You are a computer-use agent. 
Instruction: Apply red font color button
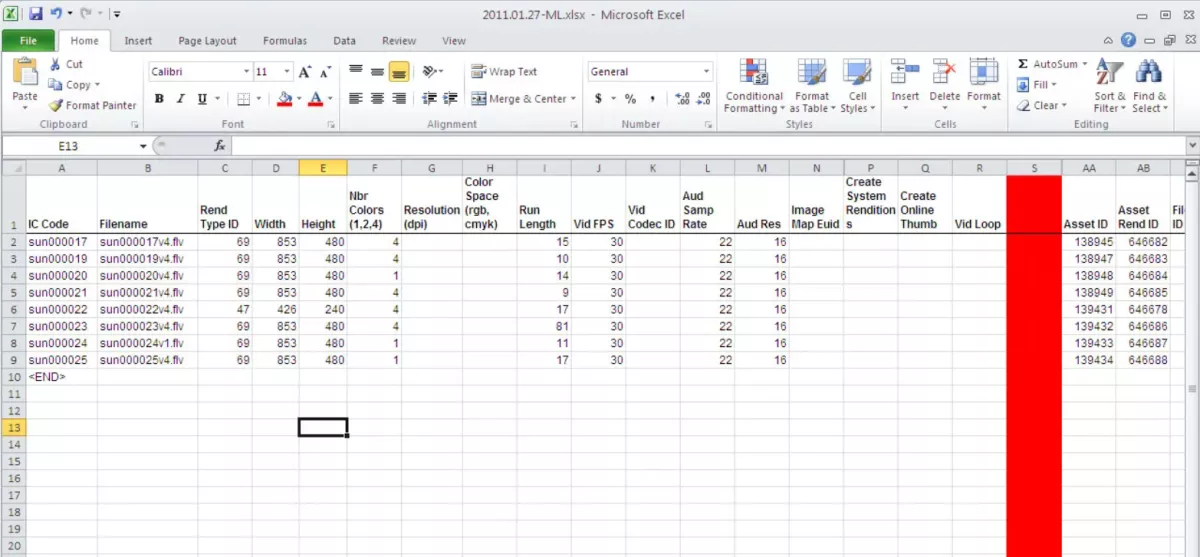pyautogui.click(x=316, y=98)
